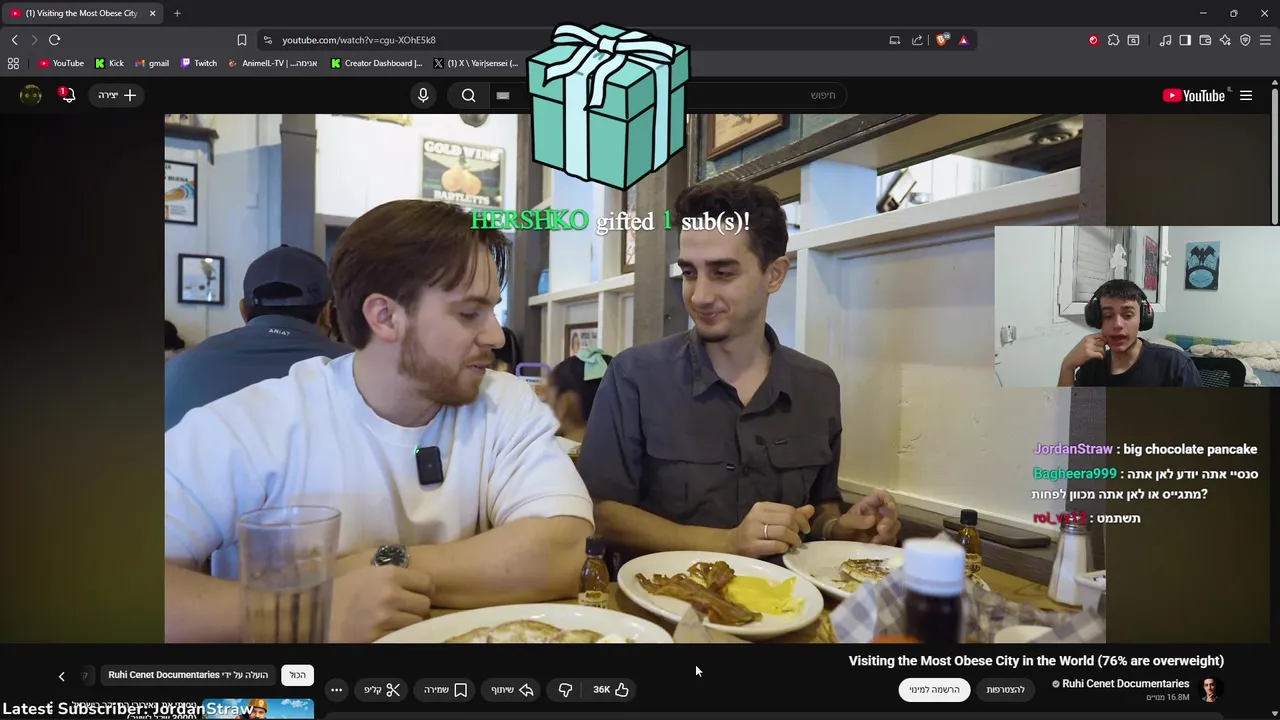This screenshot has width=1280, height=720.
Task: Open the Brave VPN shield icon
Action: [1245, 40]
